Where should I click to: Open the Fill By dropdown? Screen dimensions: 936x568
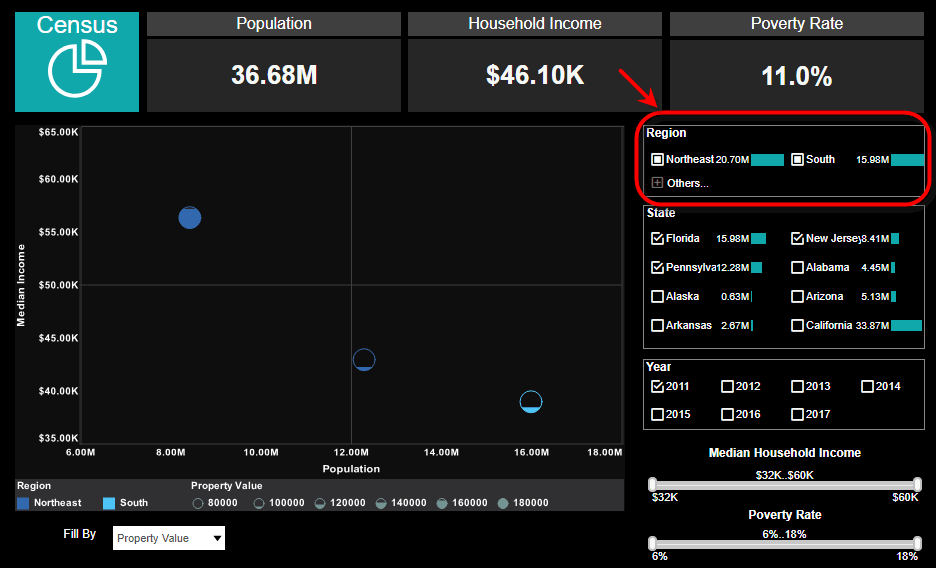[x=168, y=538]
